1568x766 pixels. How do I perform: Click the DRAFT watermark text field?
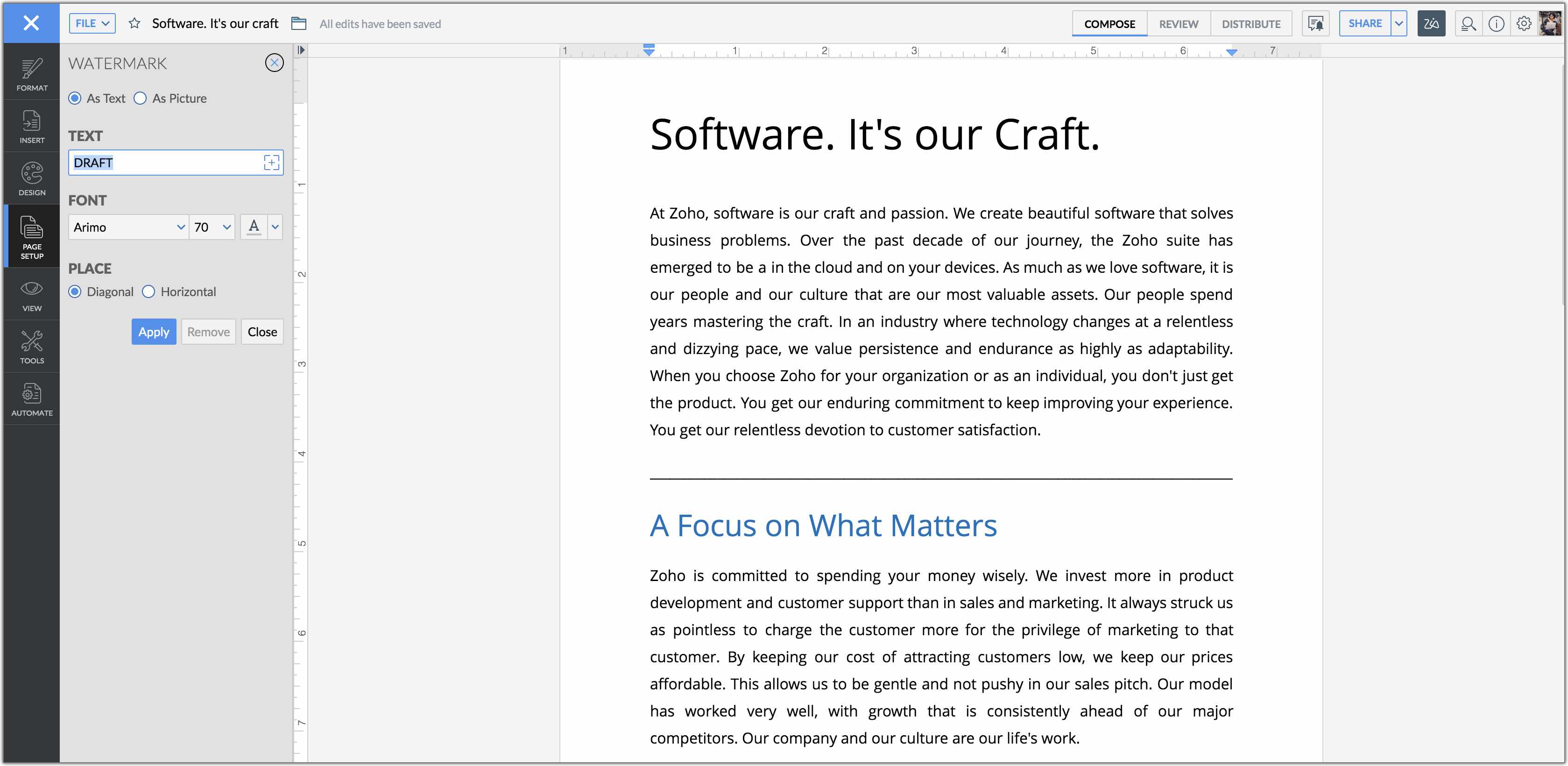(176, 163)
